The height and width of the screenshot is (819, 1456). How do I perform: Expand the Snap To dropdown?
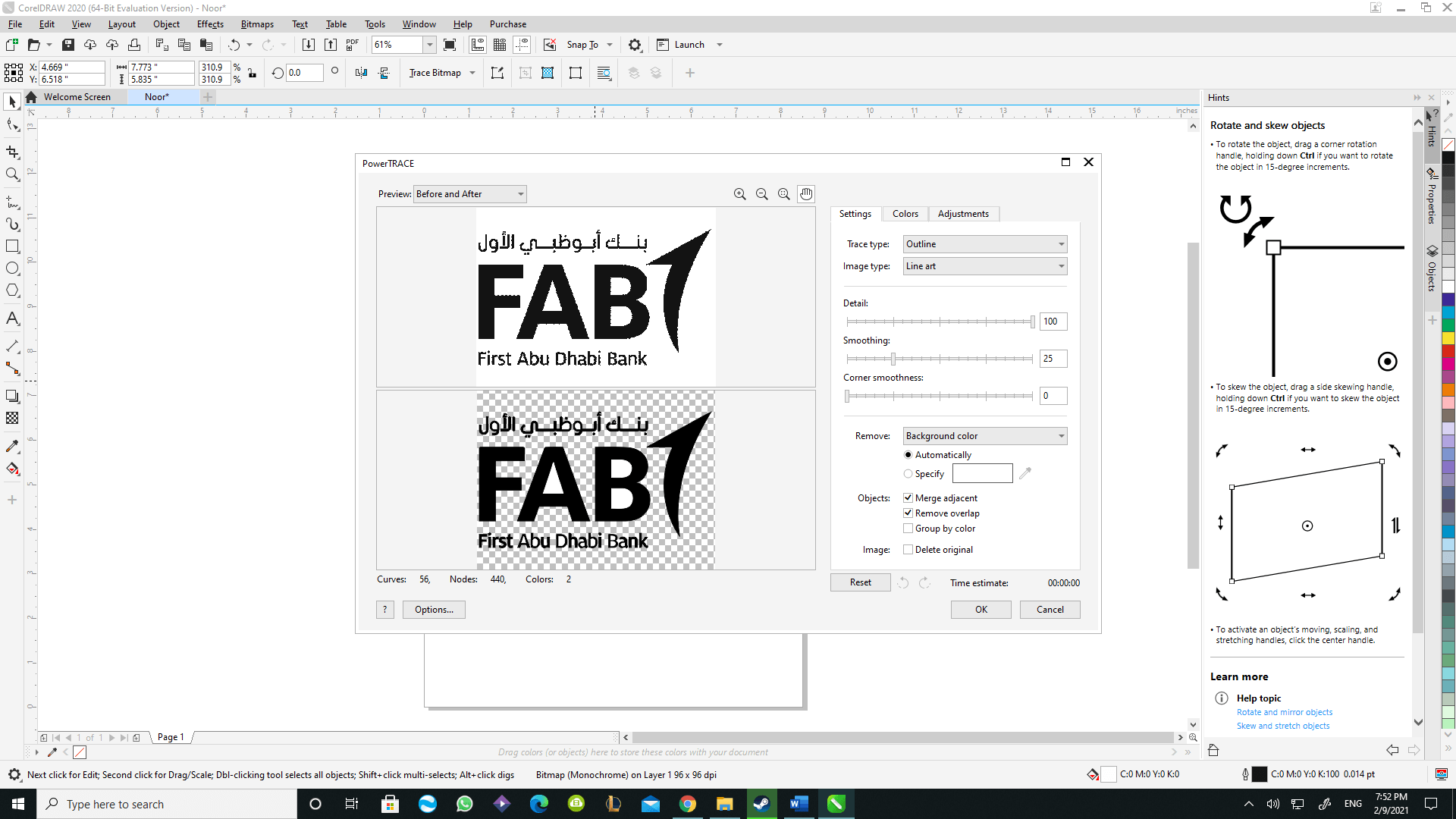[610, 45]
